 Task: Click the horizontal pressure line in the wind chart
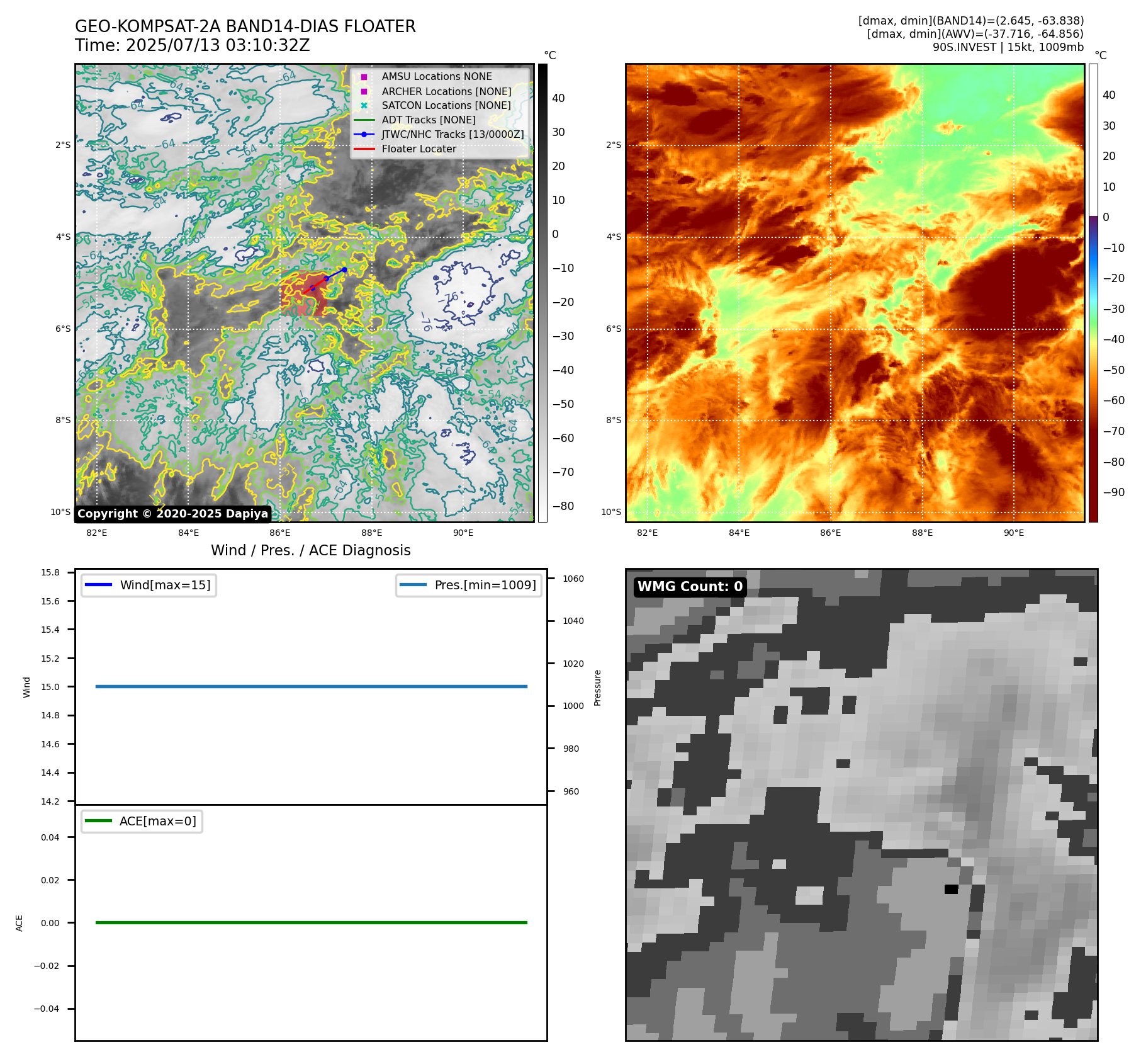point(311,686)
